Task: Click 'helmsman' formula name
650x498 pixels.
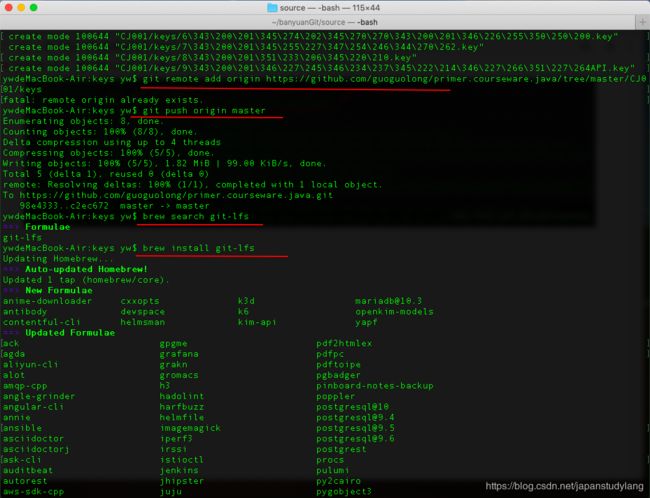Action: click(x=143, y=322)
